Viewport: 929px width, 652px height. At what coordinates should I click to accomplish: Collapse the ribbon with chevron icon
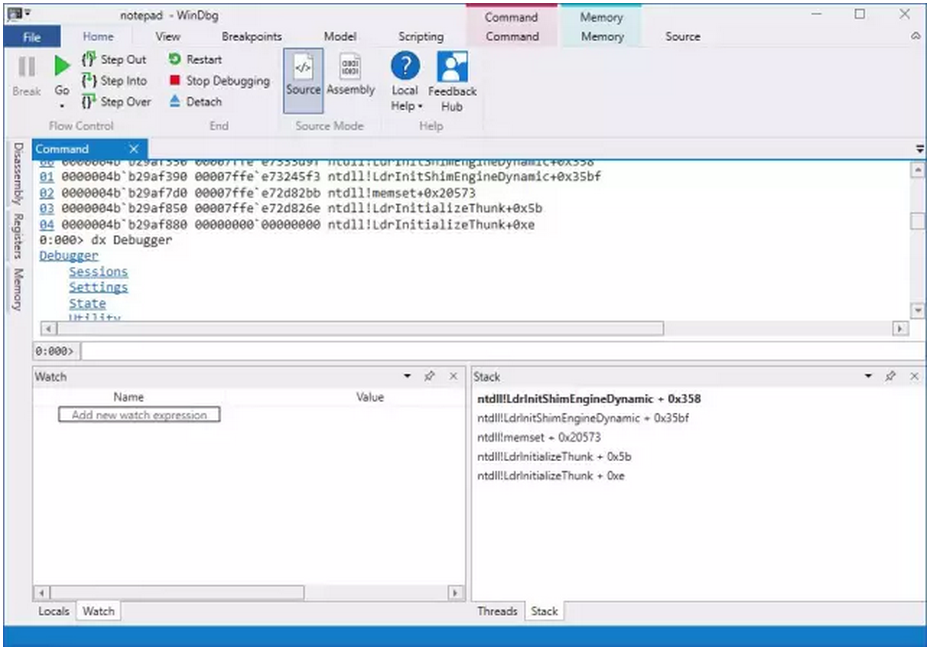coord(915,36)
